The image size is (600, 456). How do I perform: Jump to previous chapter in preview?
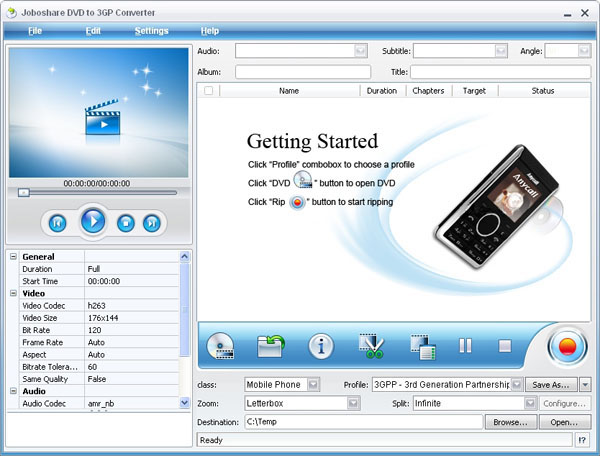coord(57,223)
